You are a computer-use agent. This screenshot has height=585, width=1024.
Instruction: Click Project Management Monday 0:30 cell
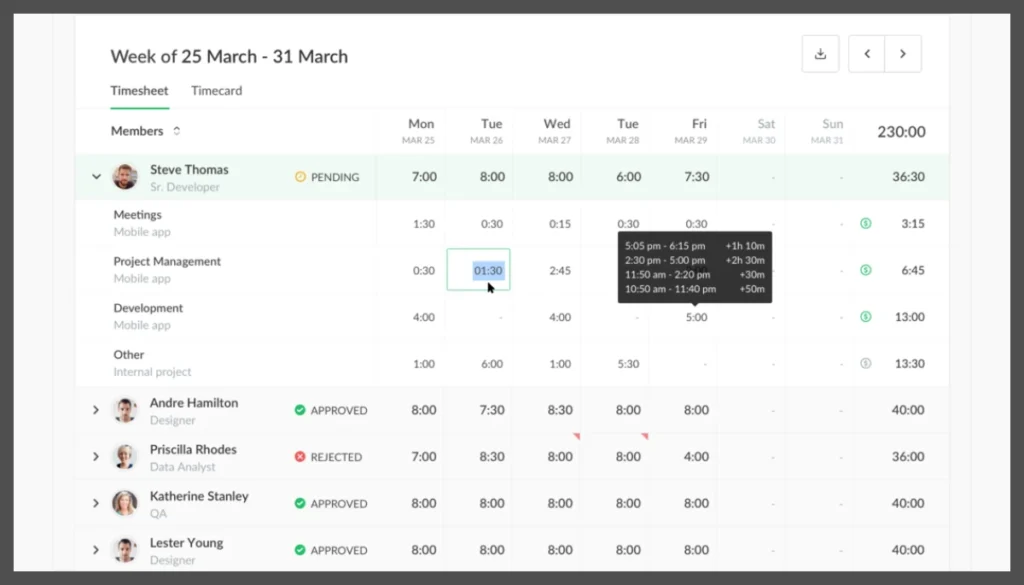(x=424, y=270)
